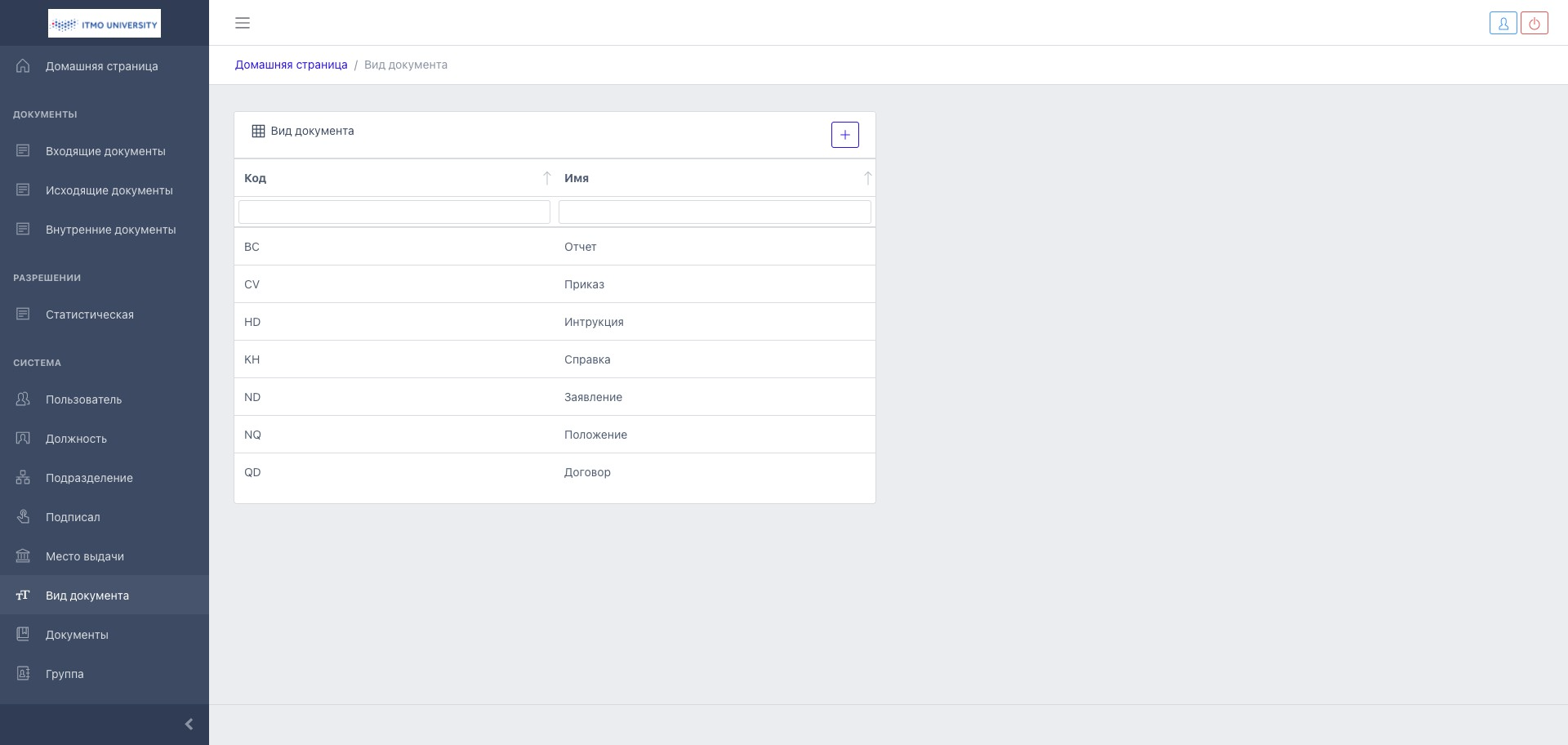Image resolution: width=1568 pixels, height=745 pixels.
Task: Click the Домашняя страница breadcrumb link
Action: [291, 65]
